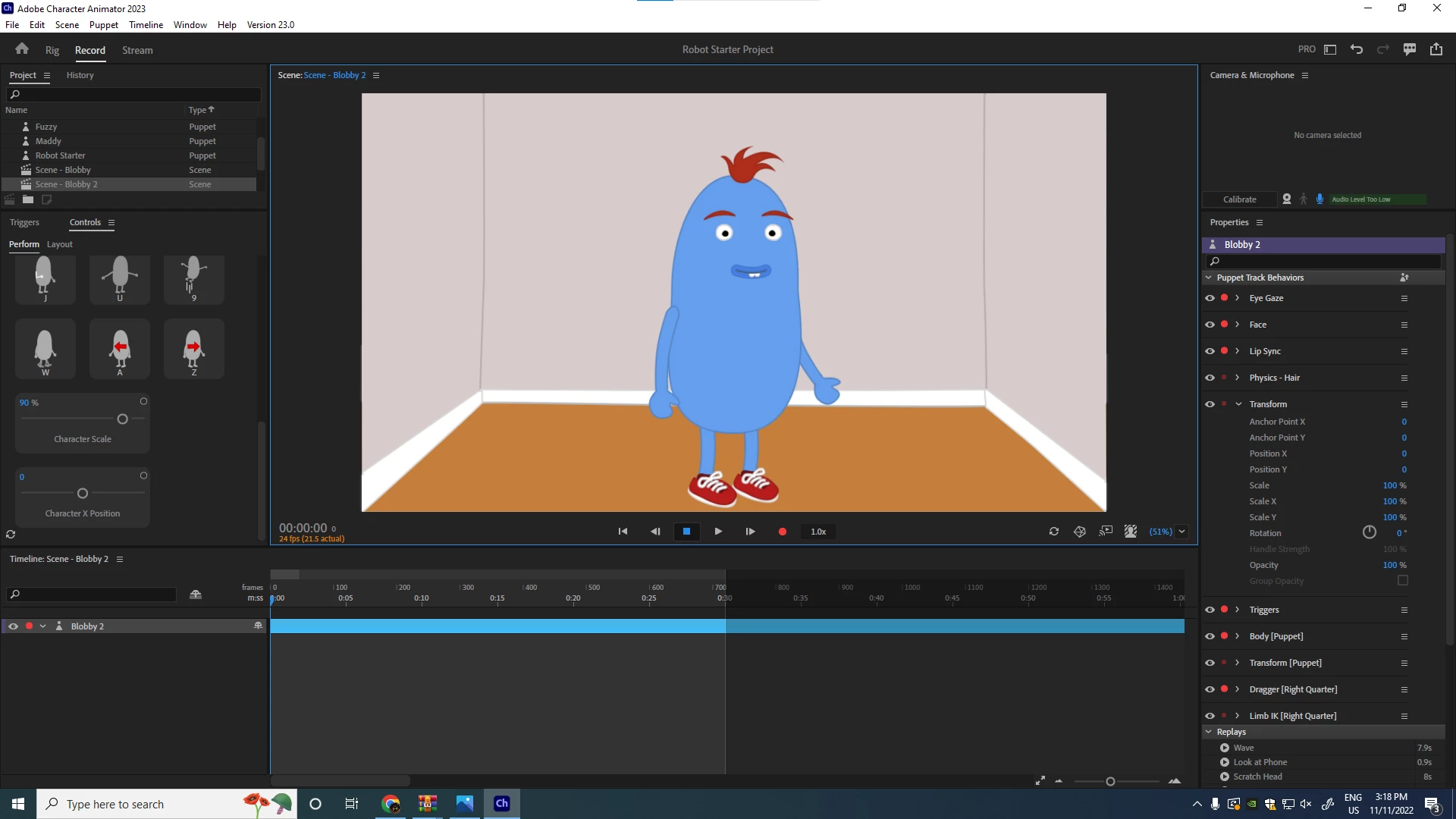Click the Character Scale slider knob
The image size is (1456, 819).
122,419
